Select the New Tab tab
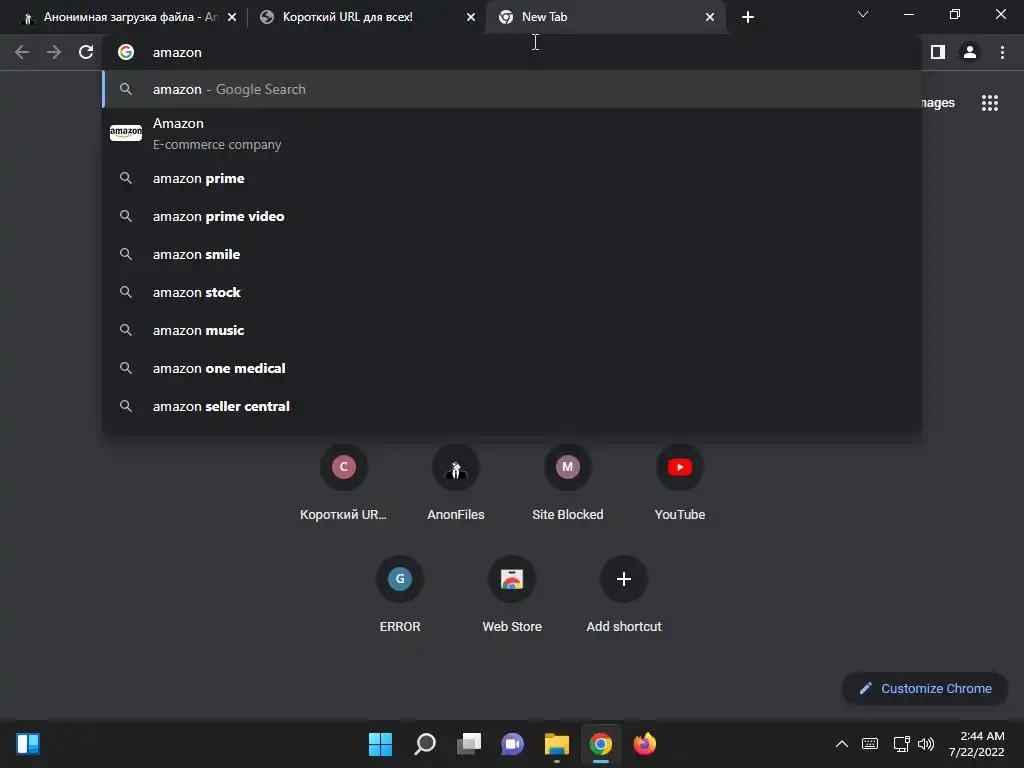The height and width of the screenshot is (768, 1024). click(x=606, y=17)
